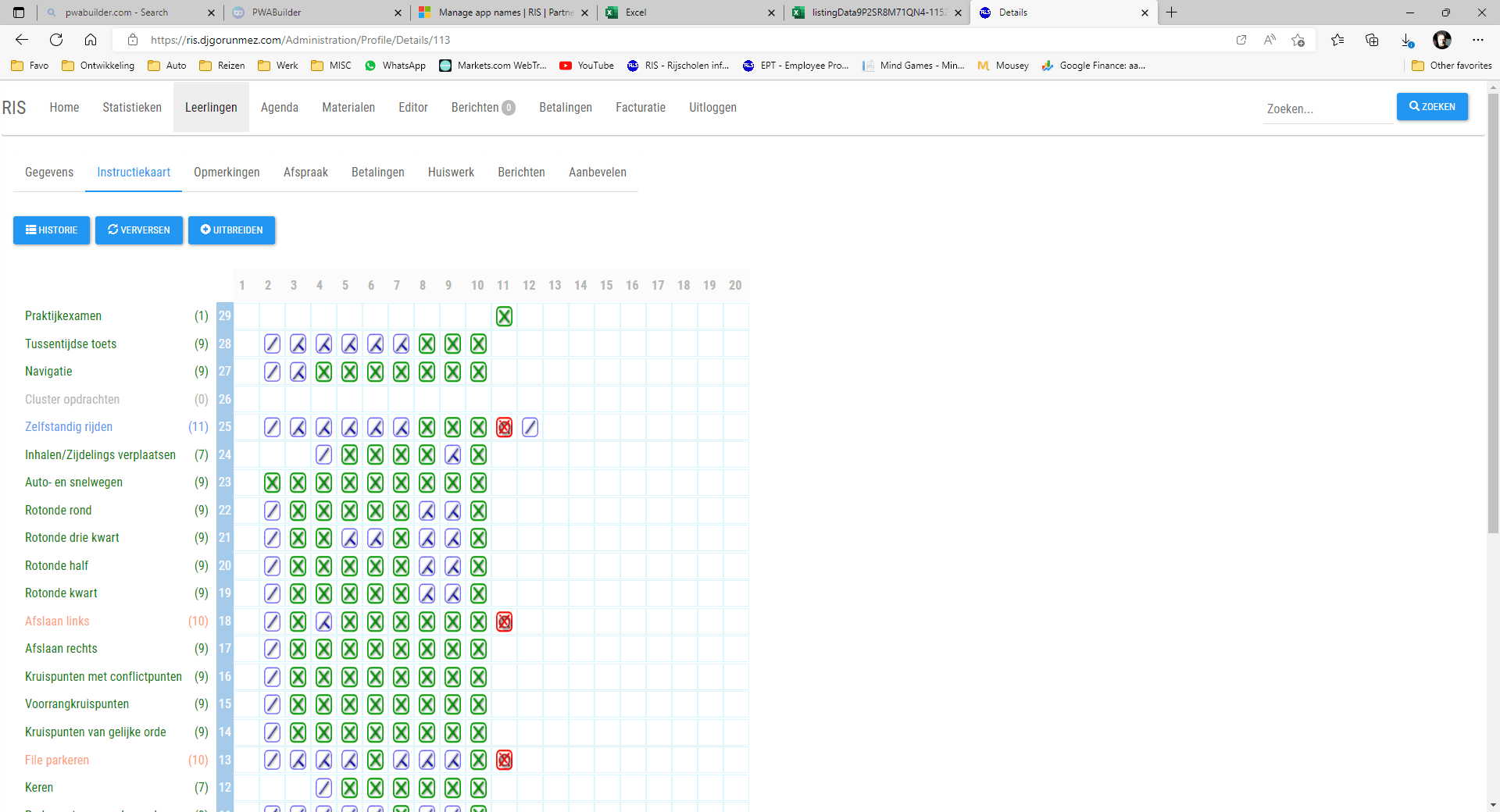This screenshot has height=812, width=1500.
Task: Open Berichten in the top navigation
Action: (x=483, y=108)
